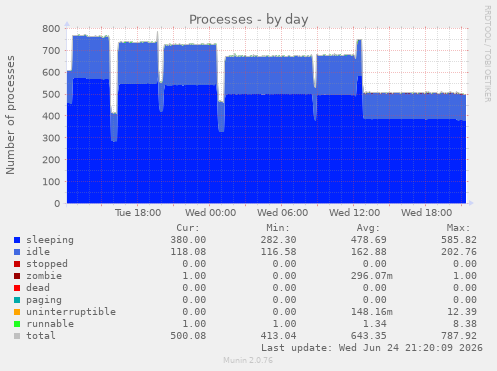Click the 'Avg:' column header

pyautogui.click(x=368, y=228)
